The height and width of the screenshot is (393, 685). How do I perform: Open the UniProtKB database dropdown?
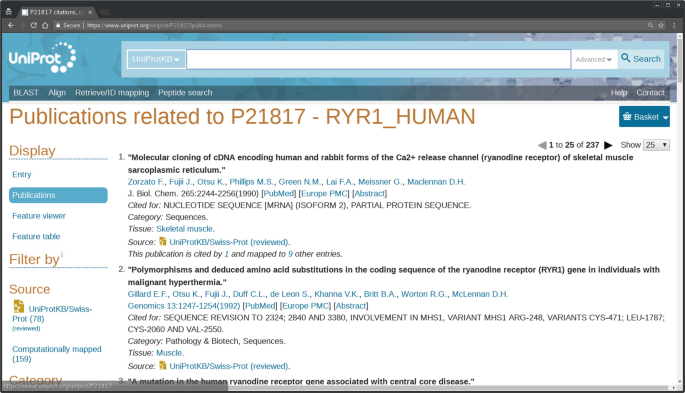156,59
